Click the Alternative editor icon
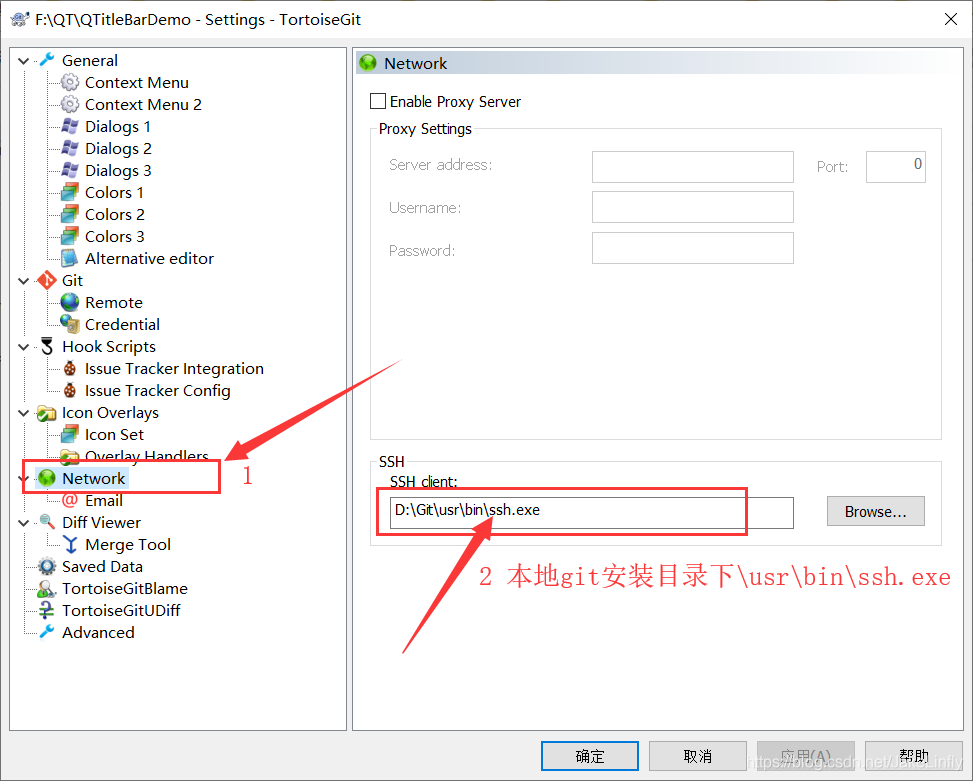 coord(70,258)
